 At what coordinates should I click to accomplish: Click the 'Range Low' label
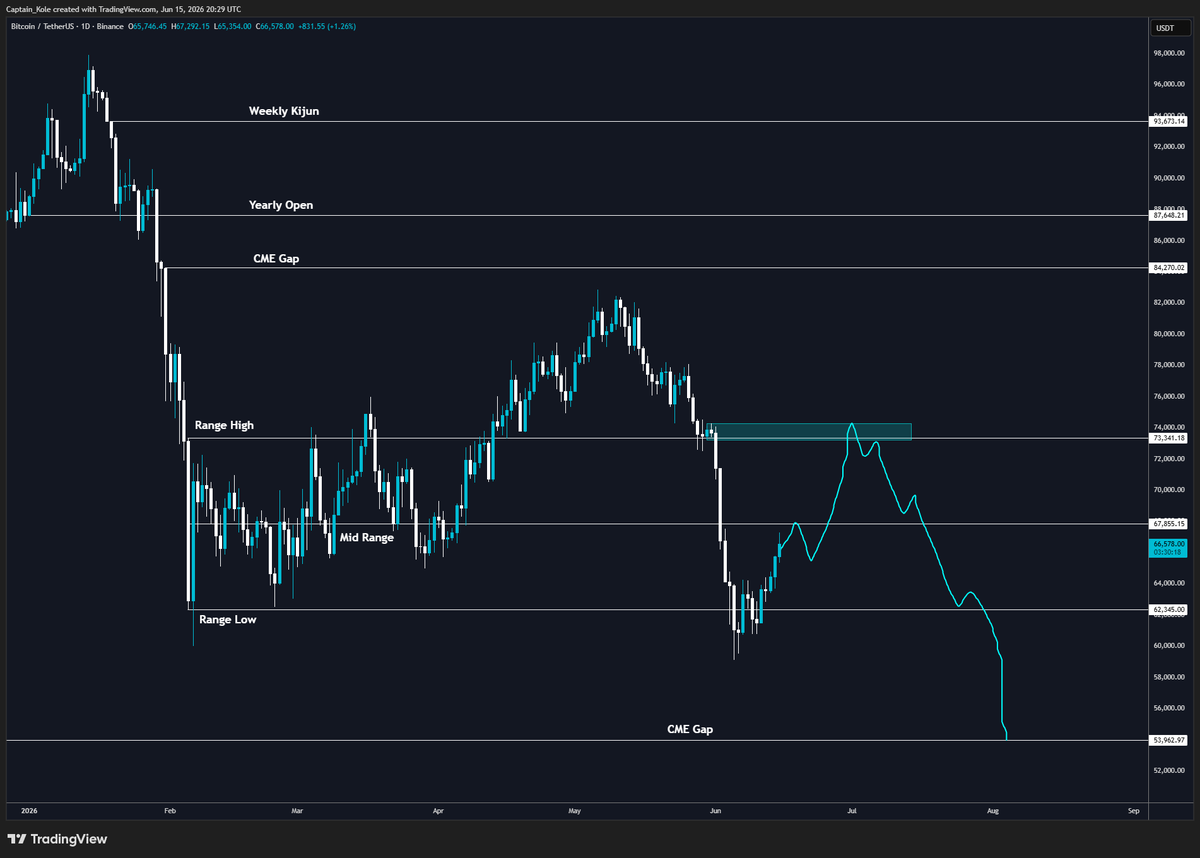[x=227, y=620]
